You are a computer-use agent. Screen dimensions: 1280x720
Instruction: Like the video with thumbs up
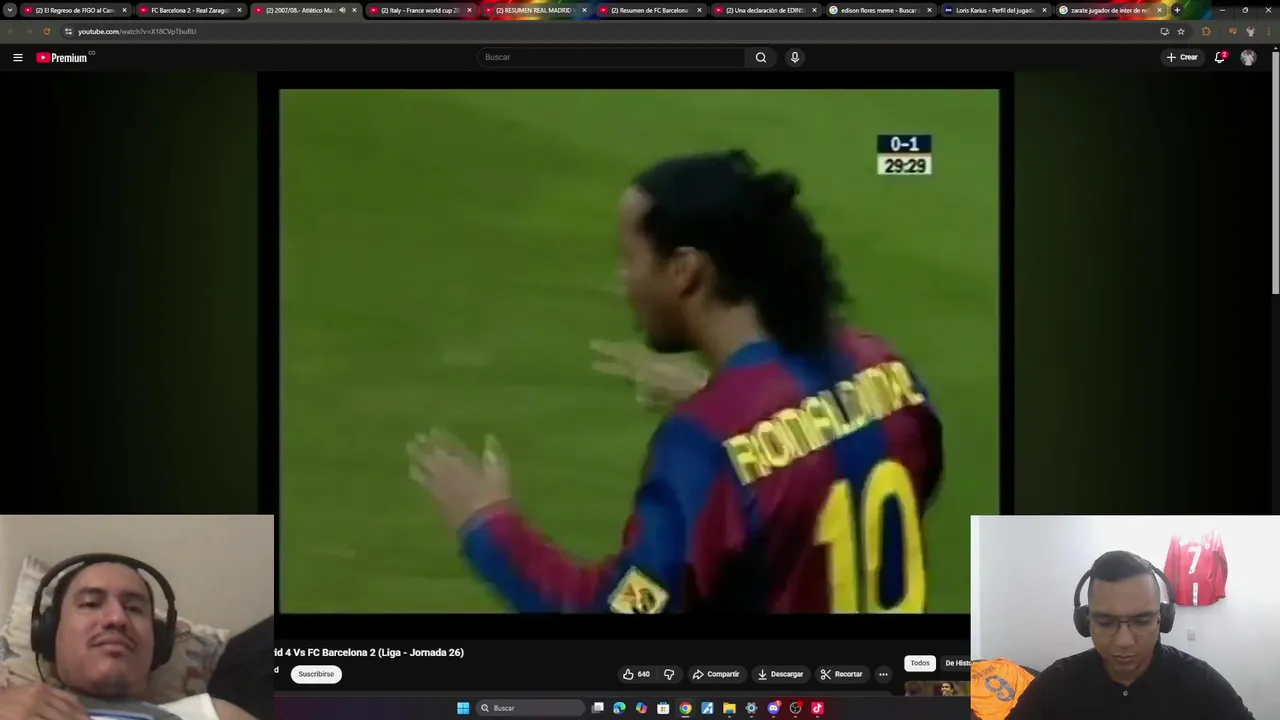point(636,674)
